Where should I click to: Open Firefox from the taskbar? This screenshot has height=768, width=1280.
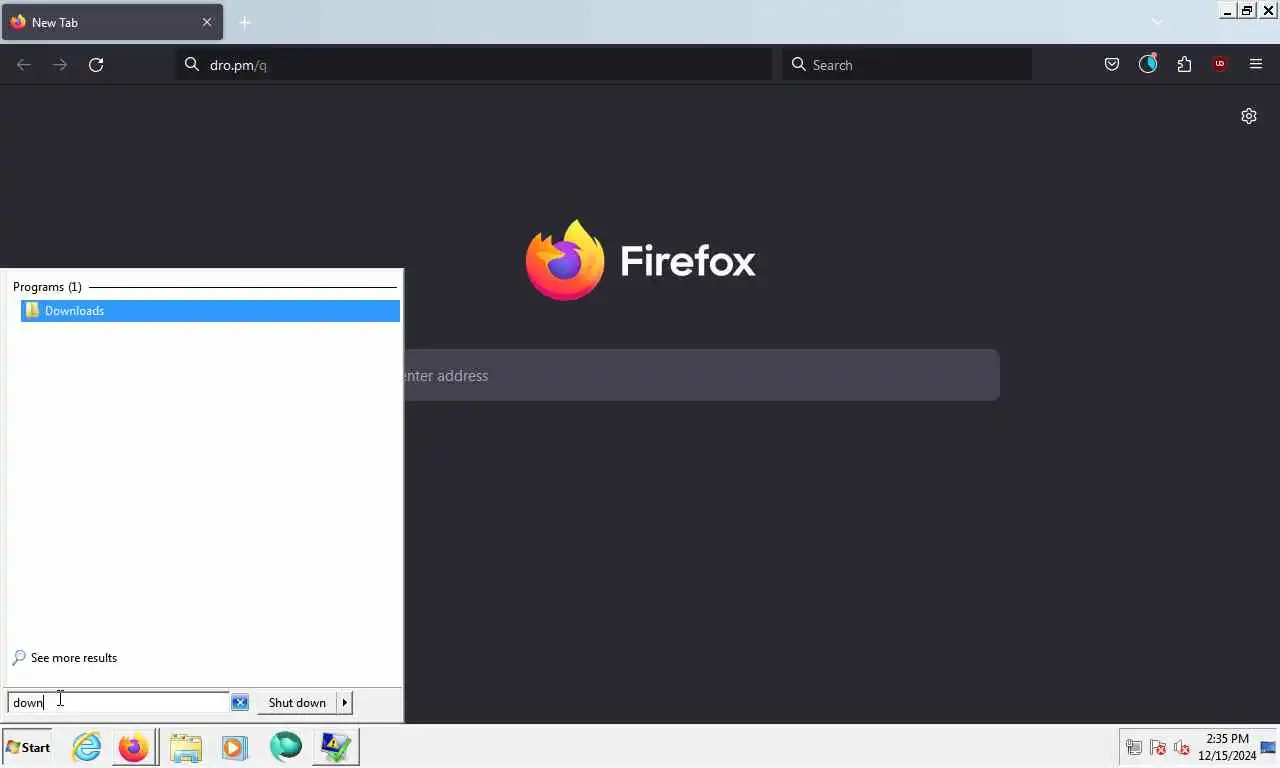[133, 747]
